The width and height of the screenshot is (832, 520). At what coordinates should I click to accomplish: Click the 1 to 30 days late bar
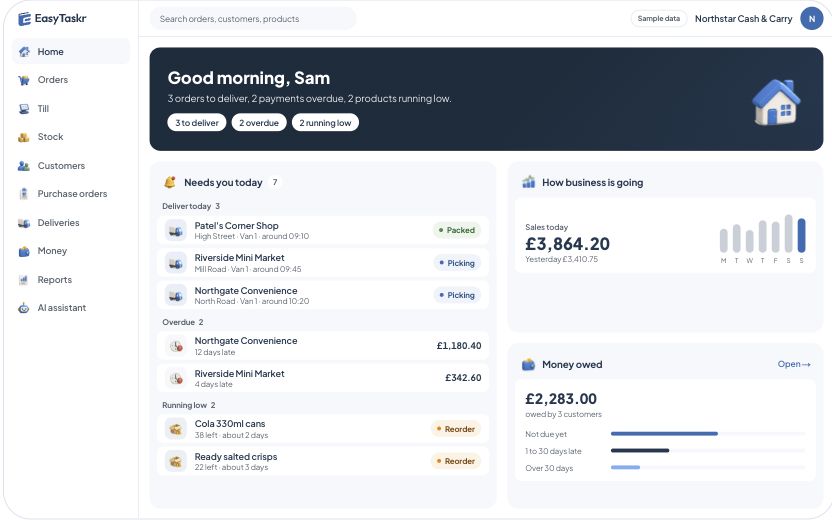(x=708, y=450)
